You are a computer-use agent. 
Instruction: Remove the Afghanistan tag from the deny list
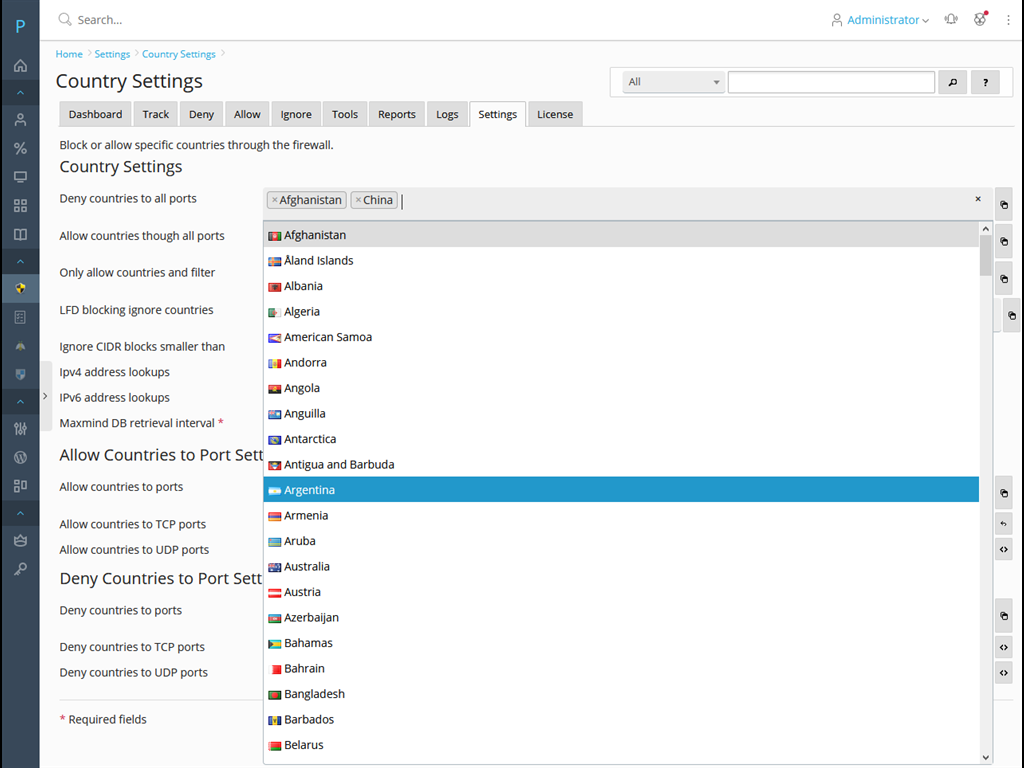point(275,200)
